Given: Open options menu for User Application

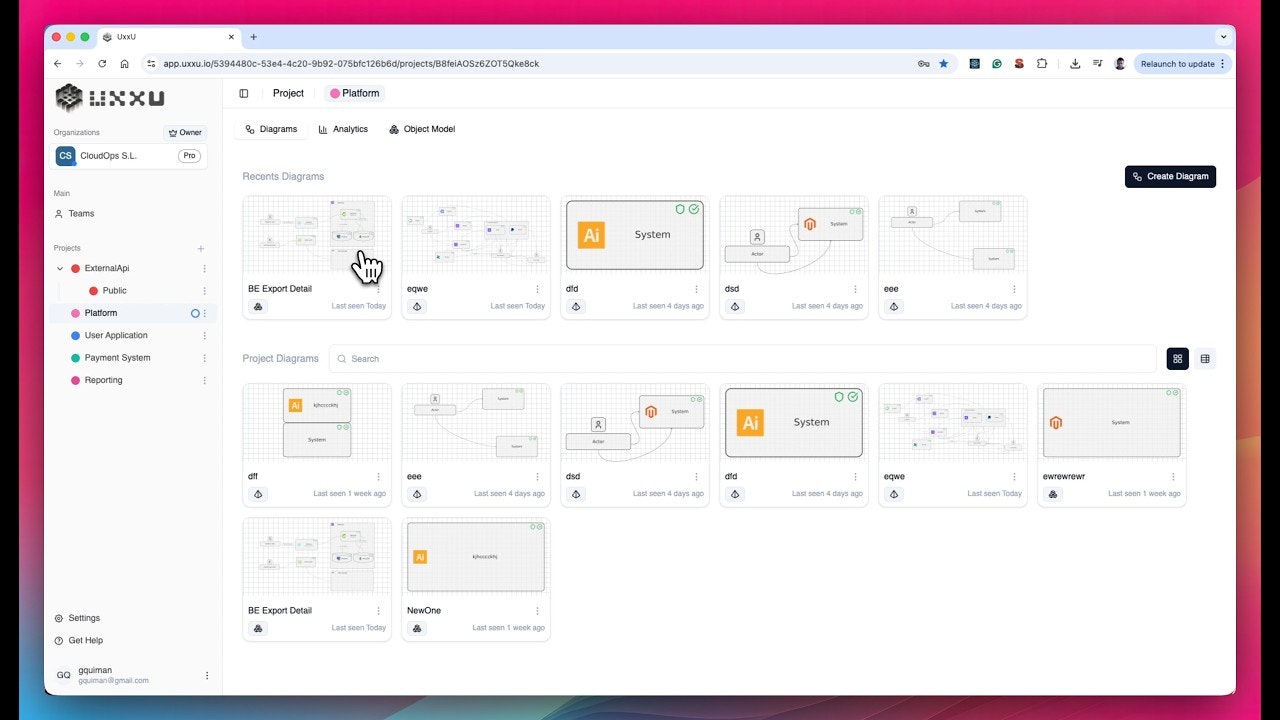Looking at the screenshot, I should pyautogui.click(x=205, y=336).
